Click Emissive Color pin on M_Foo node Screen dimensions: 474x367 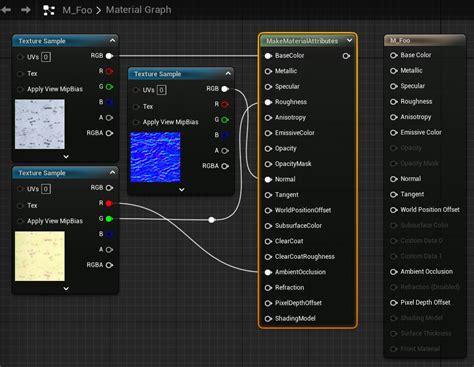click(x=394, y=133)
